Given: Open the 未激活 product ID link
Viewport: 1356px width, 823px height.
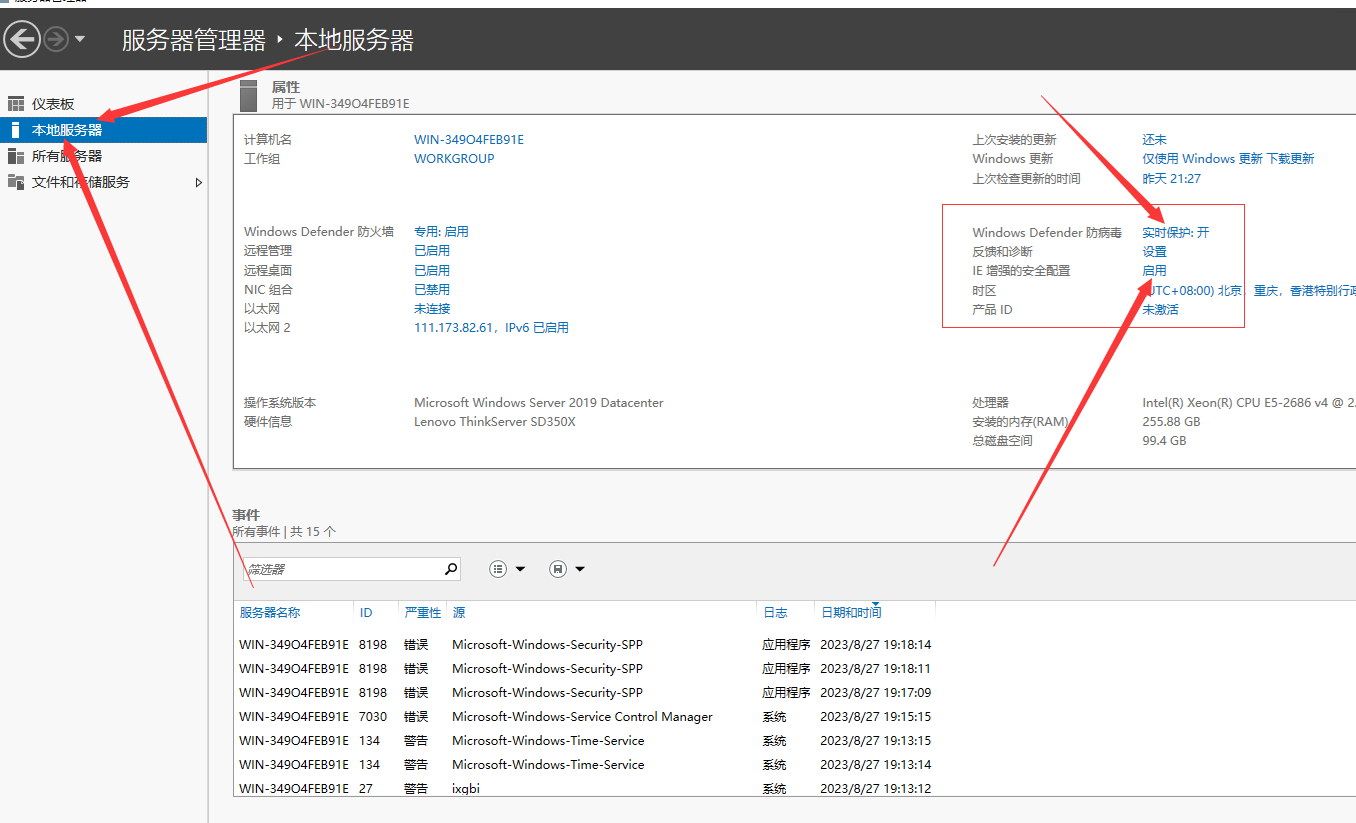Looking at the screenshot, I should (x=1160, y=310).
